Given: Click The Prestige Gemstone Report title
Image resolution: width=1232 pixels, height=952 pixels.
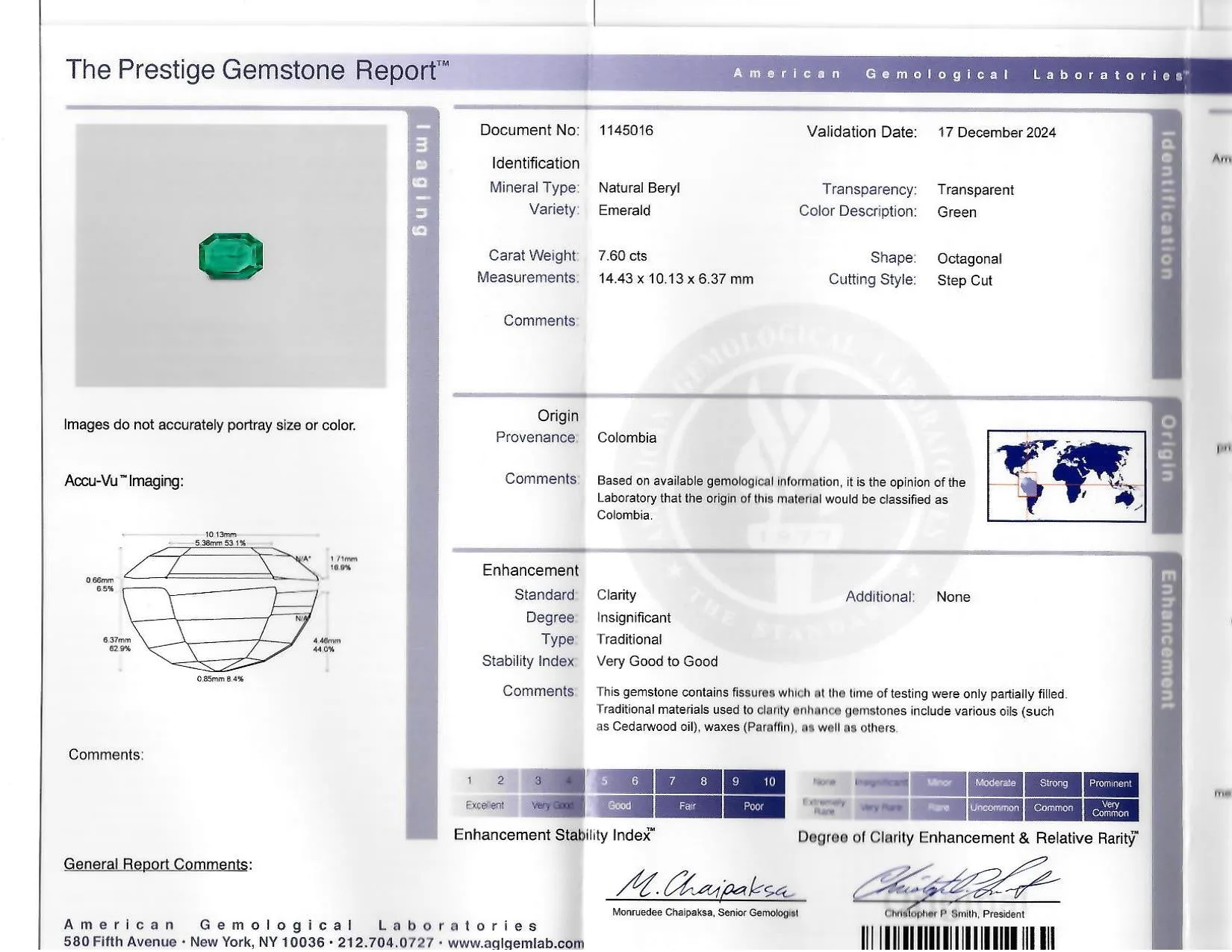Looking at the screenshot, I should click(258, 70).
